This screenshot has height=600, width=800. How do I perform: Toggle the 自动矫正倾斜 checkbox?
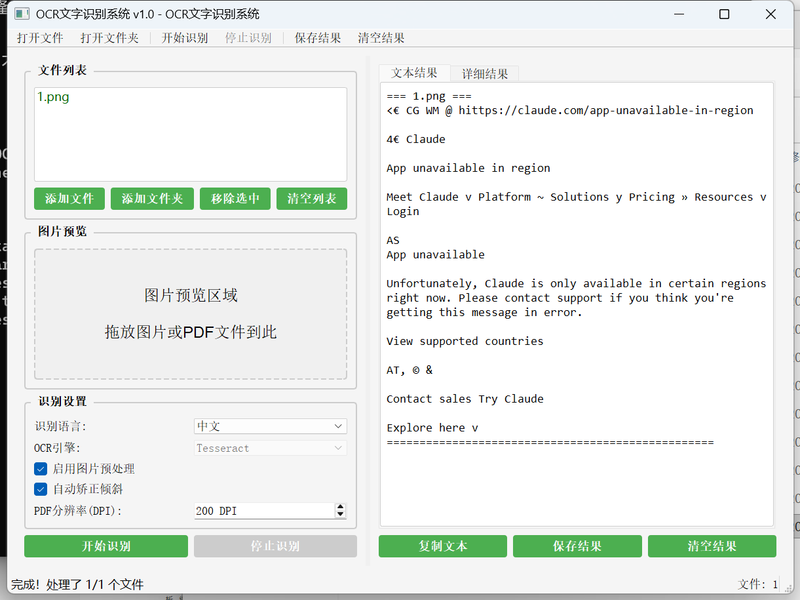41,489
